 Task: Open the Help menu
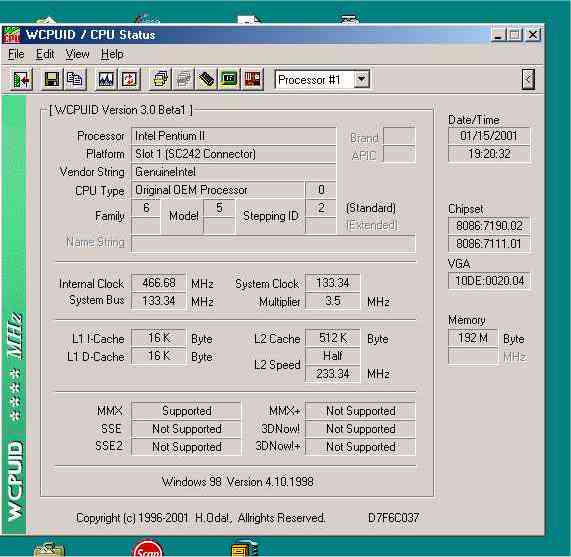tap(112, 54)
